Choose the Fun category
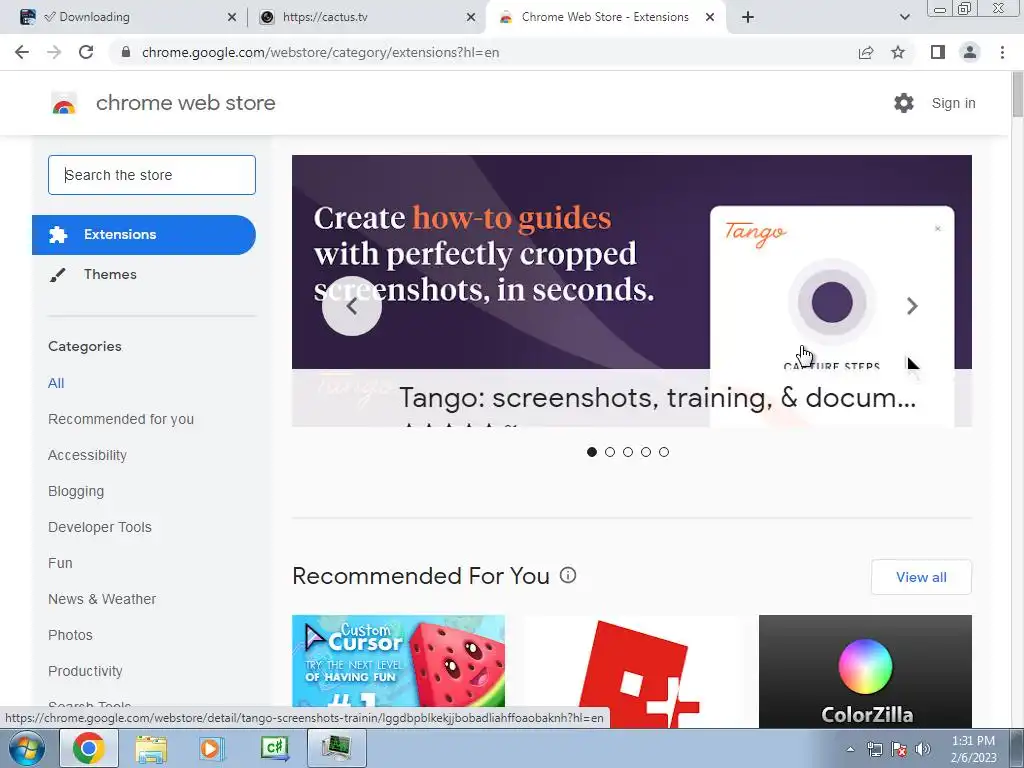This screenshot has height=768, width=1024. click(60, 563)
